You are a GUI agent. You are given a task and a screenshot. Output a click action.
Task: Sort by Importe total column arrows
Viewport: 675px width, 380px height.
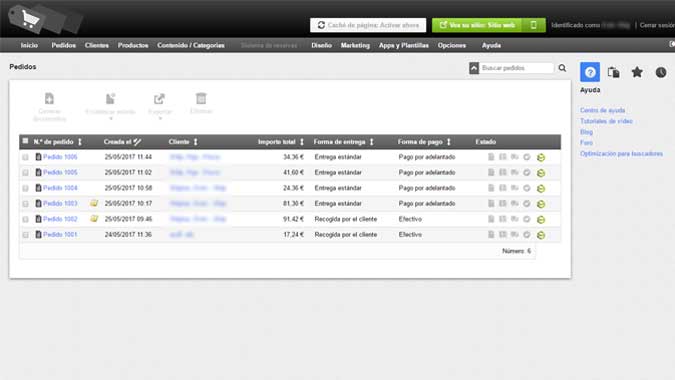[302, 142]
